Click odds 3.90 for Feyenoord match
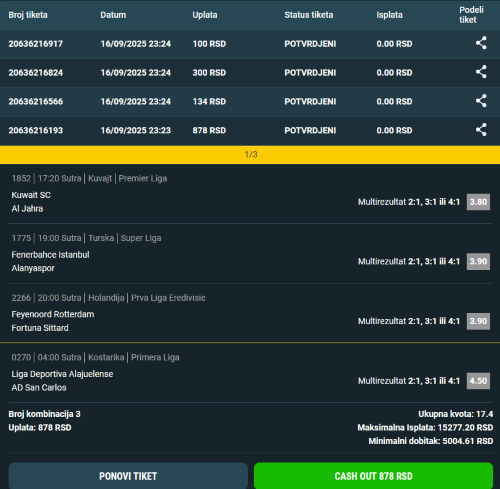This screenshot has height=489, width=500. coord(478,321)
